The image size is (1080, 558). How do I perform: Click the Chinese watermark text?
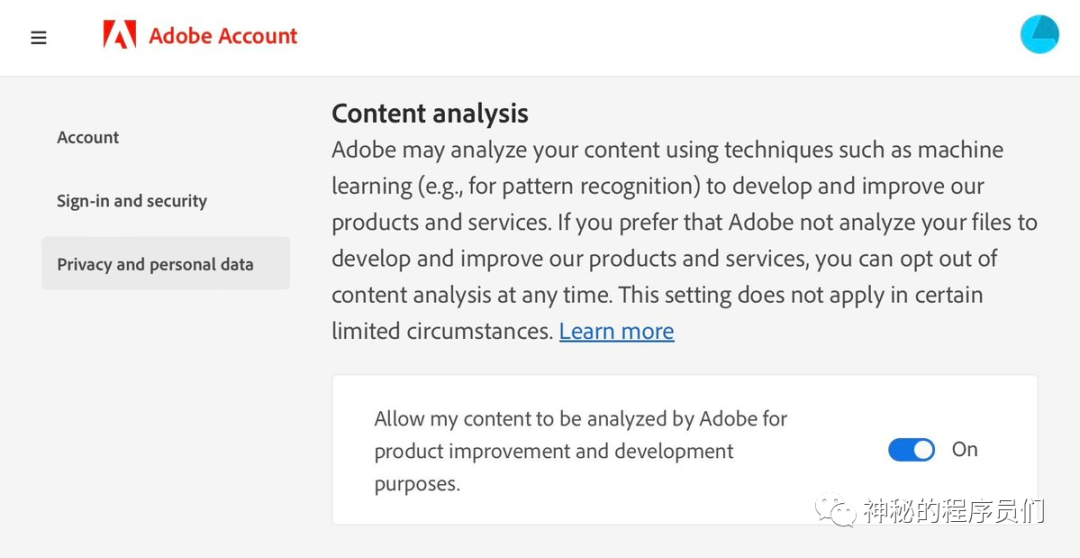click(953, 510)
